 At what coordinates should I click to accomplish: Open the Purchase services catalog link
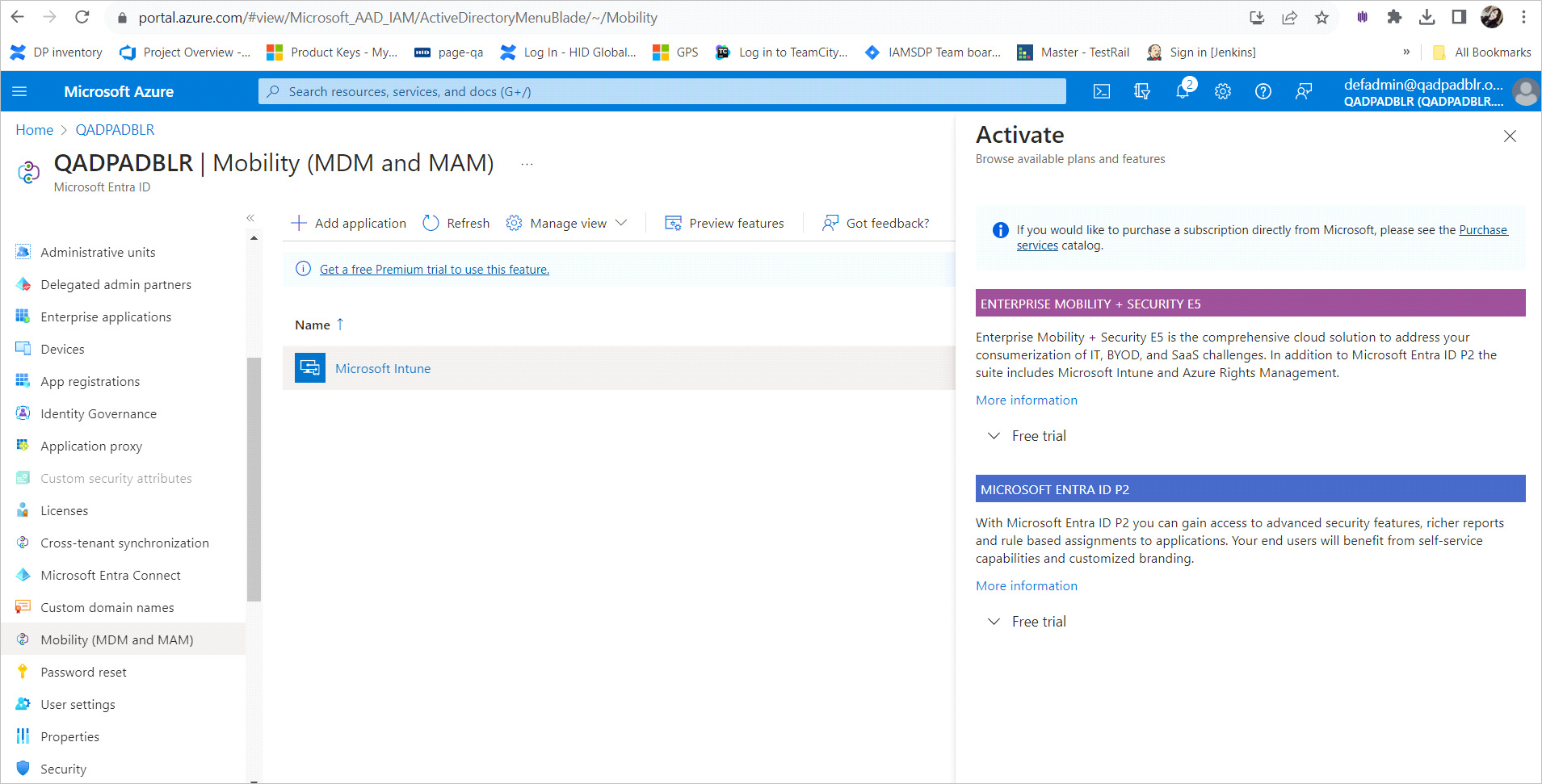pyautogui.click(x=1483, y=229)
